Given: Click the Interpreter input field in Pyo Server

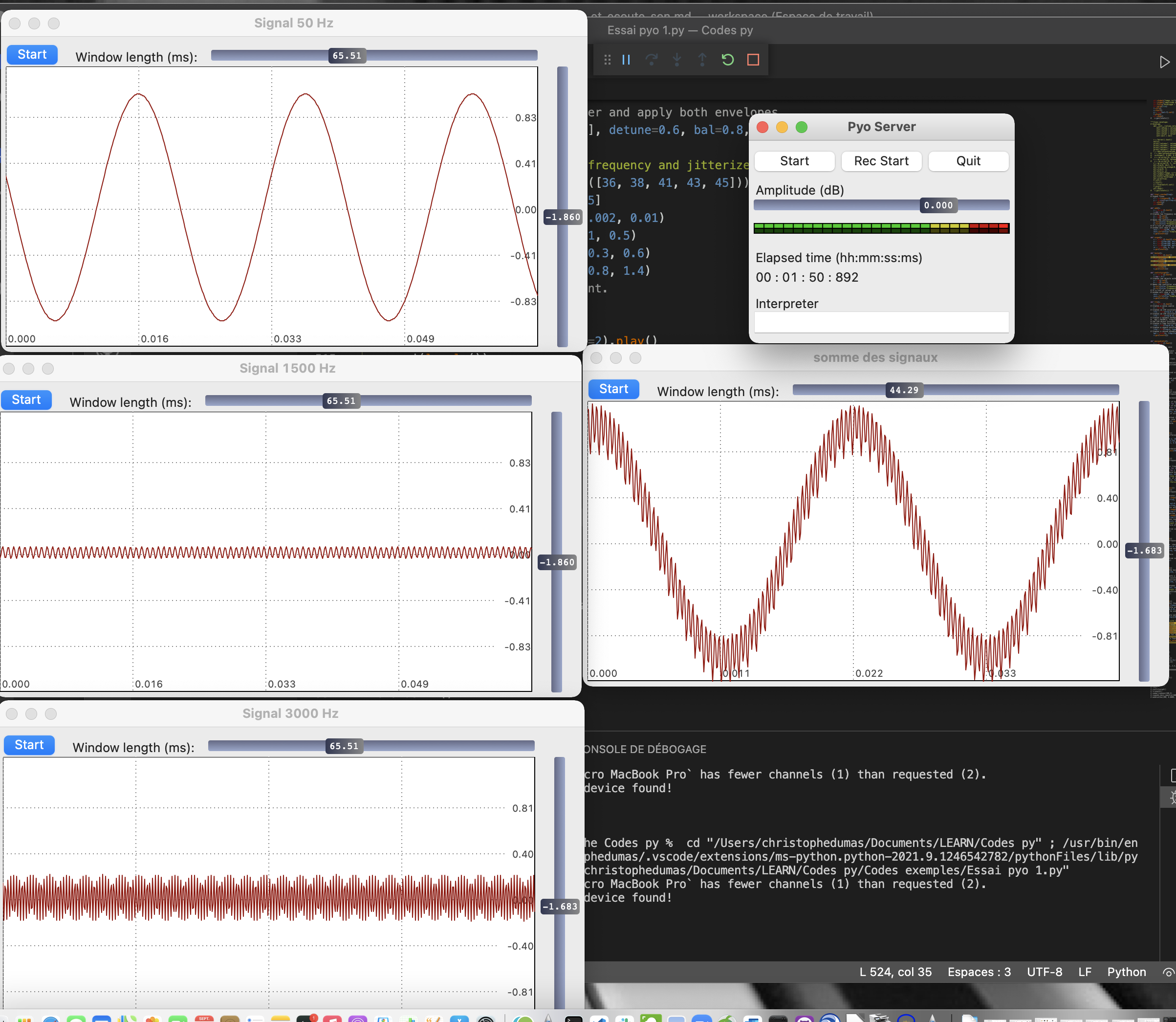Looking at the screenshot, I should tap(881, 322).
